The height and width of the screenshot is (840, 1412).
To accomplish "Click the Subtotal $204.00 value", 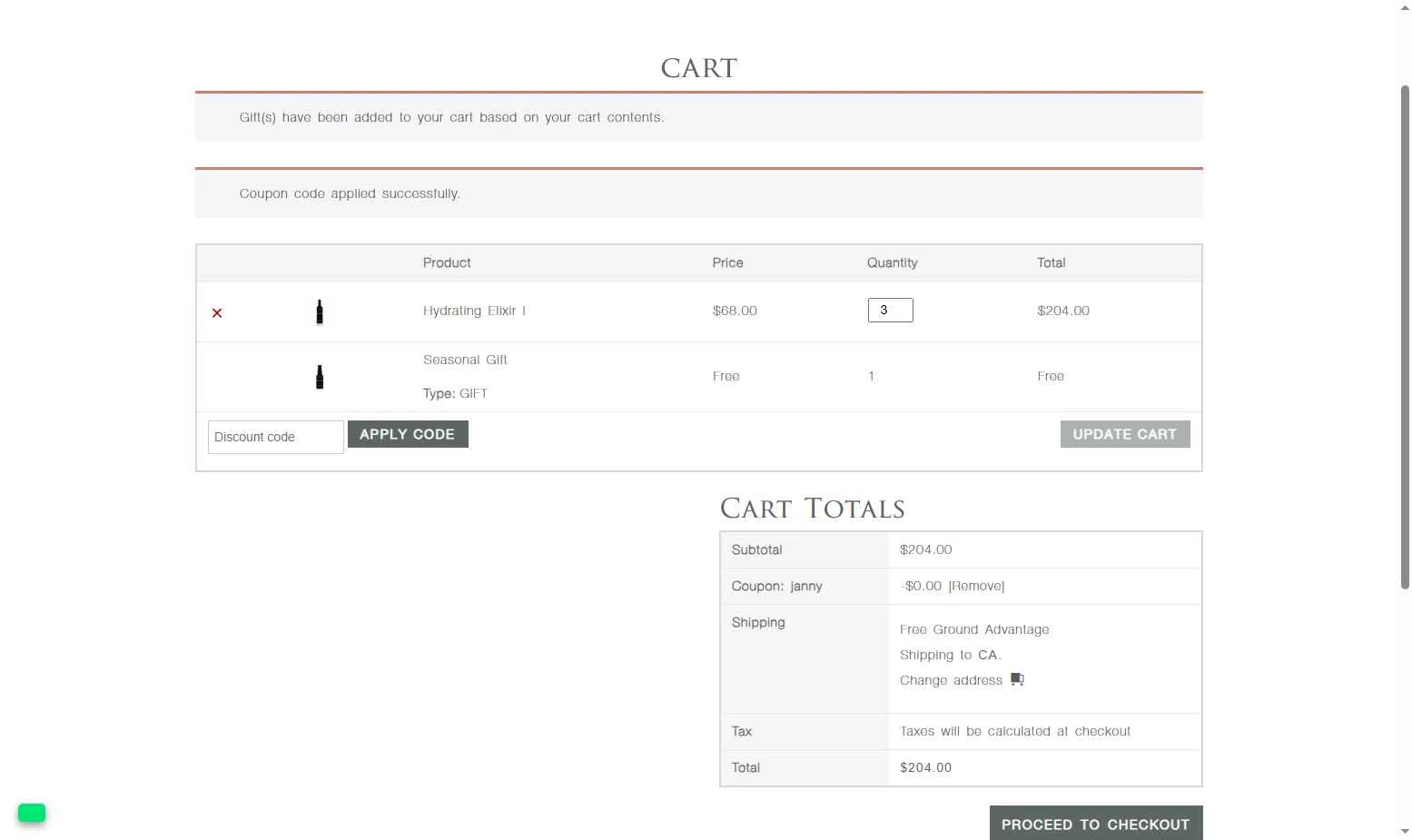I will point(926,549).
